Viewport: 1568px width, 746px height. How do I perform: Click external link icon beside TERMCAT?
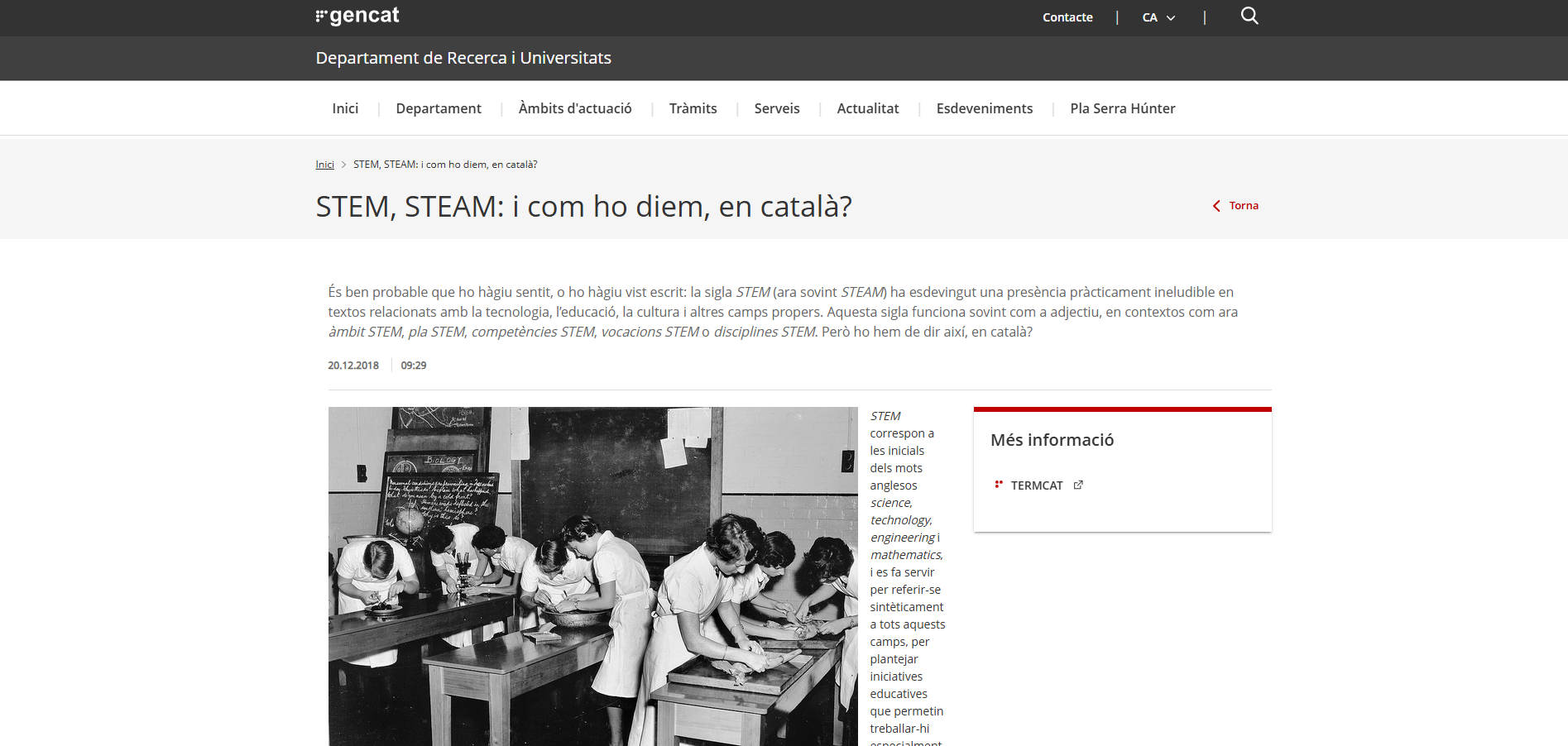(x=1078, y=485)
